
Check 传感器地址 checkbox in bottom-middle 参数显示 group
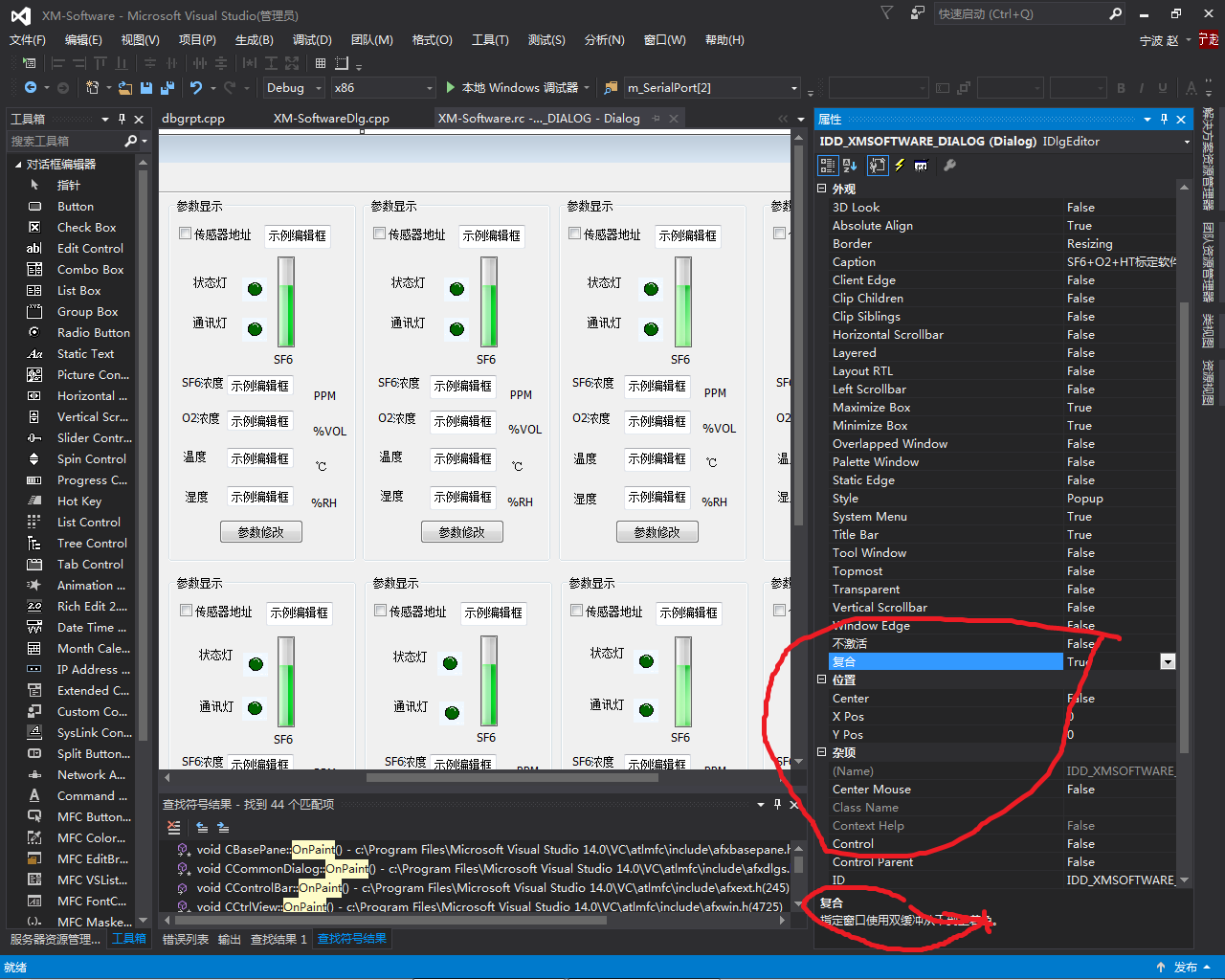pos(381,611)
